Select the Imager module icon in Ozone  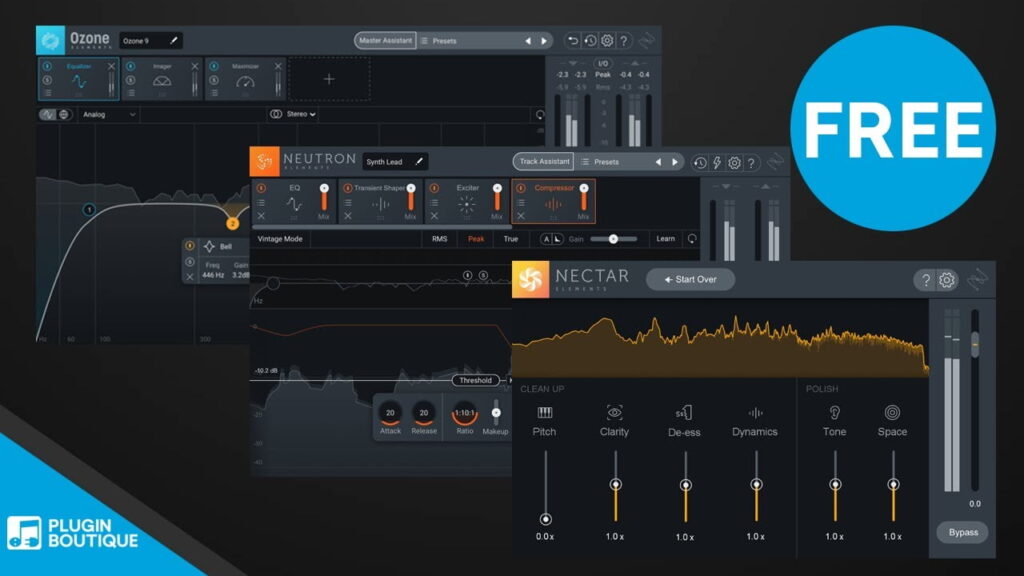point(162,82)
